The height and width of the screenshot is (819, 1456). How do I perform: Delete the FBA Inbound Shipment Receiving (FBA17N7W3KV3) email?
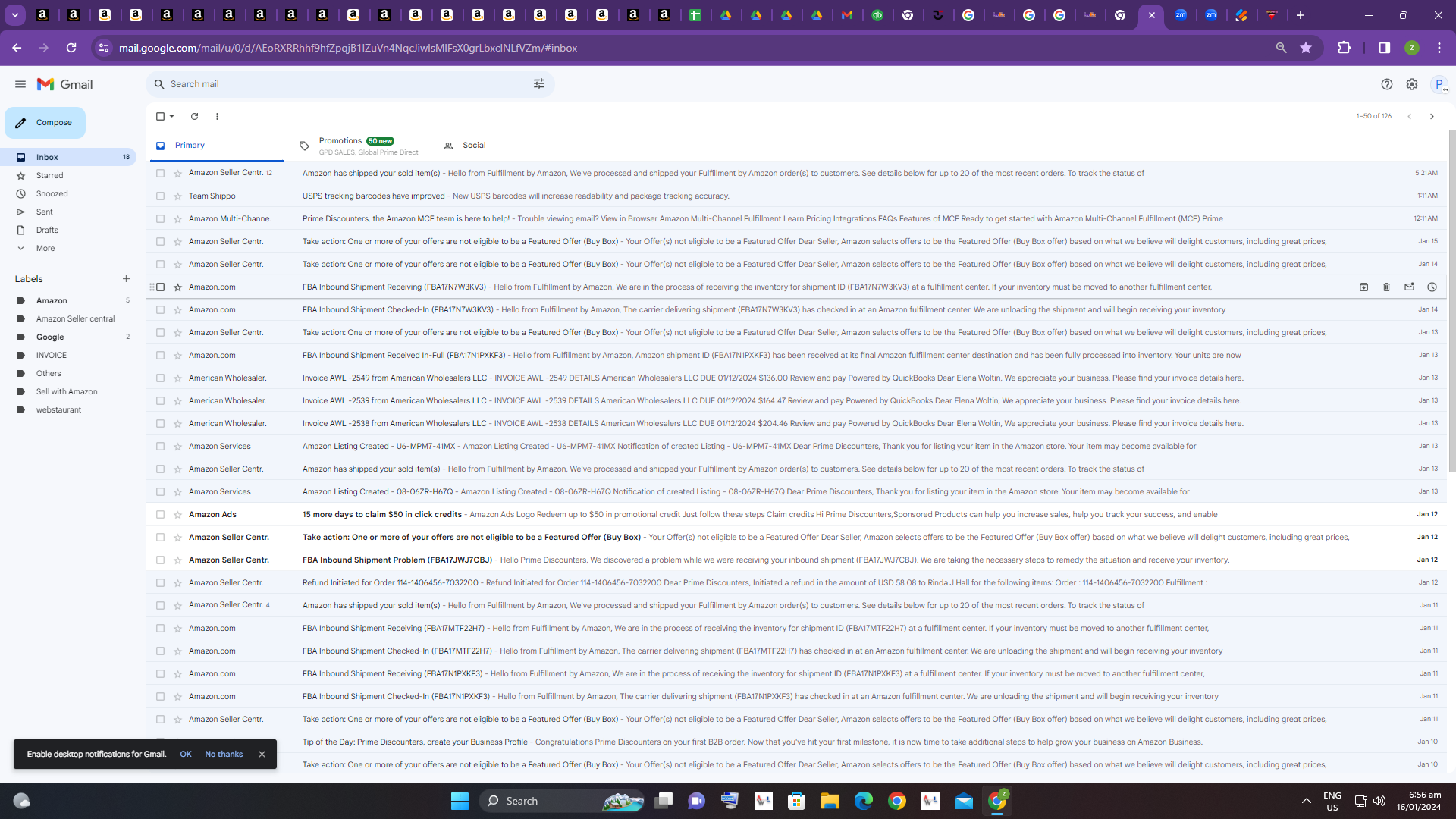point(1386,287)
